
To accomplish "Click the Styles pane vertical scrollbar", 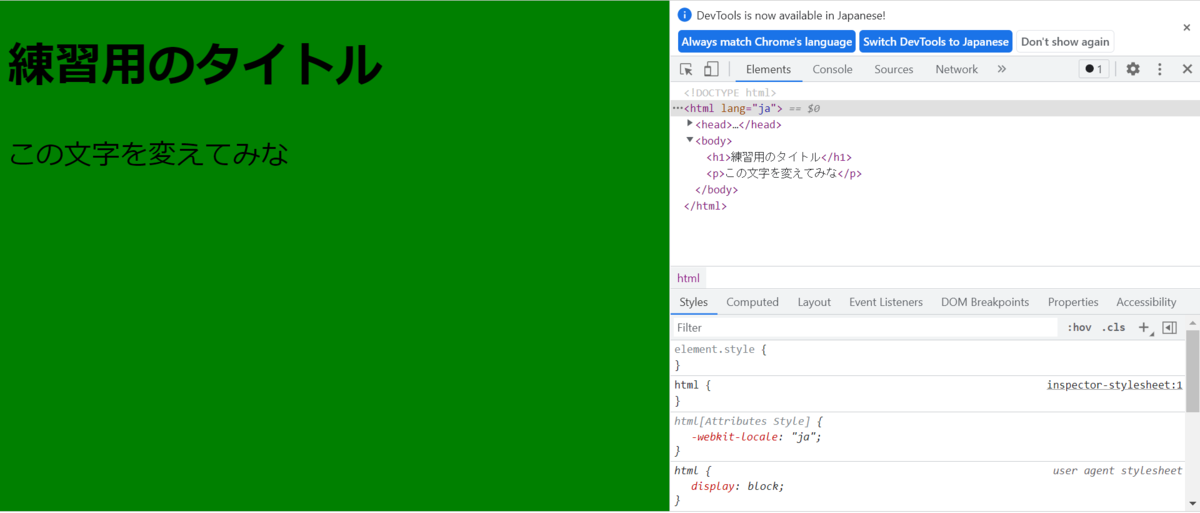I will 1192,370.
